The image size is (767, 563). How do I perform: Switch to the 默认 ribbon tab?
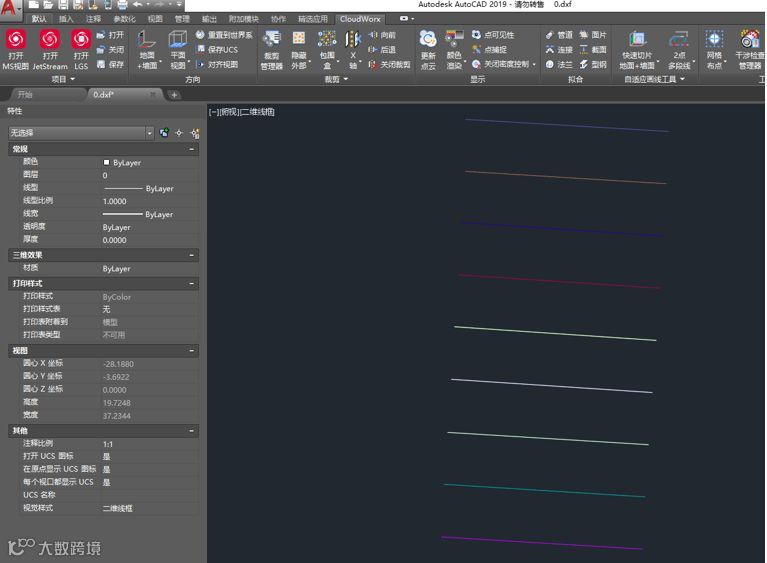tap(39, 19)
